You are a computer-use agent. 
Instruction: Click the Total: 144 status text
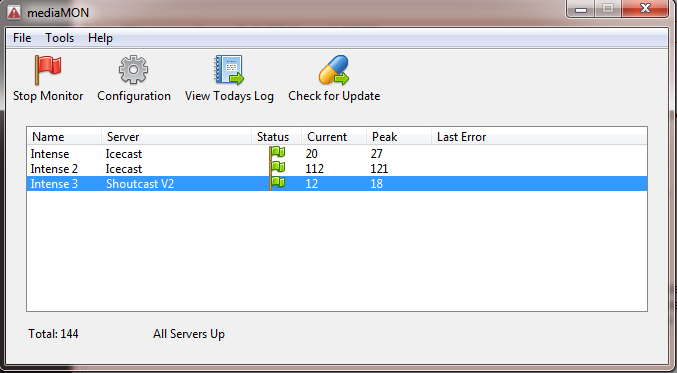click(x=53, y=334)
